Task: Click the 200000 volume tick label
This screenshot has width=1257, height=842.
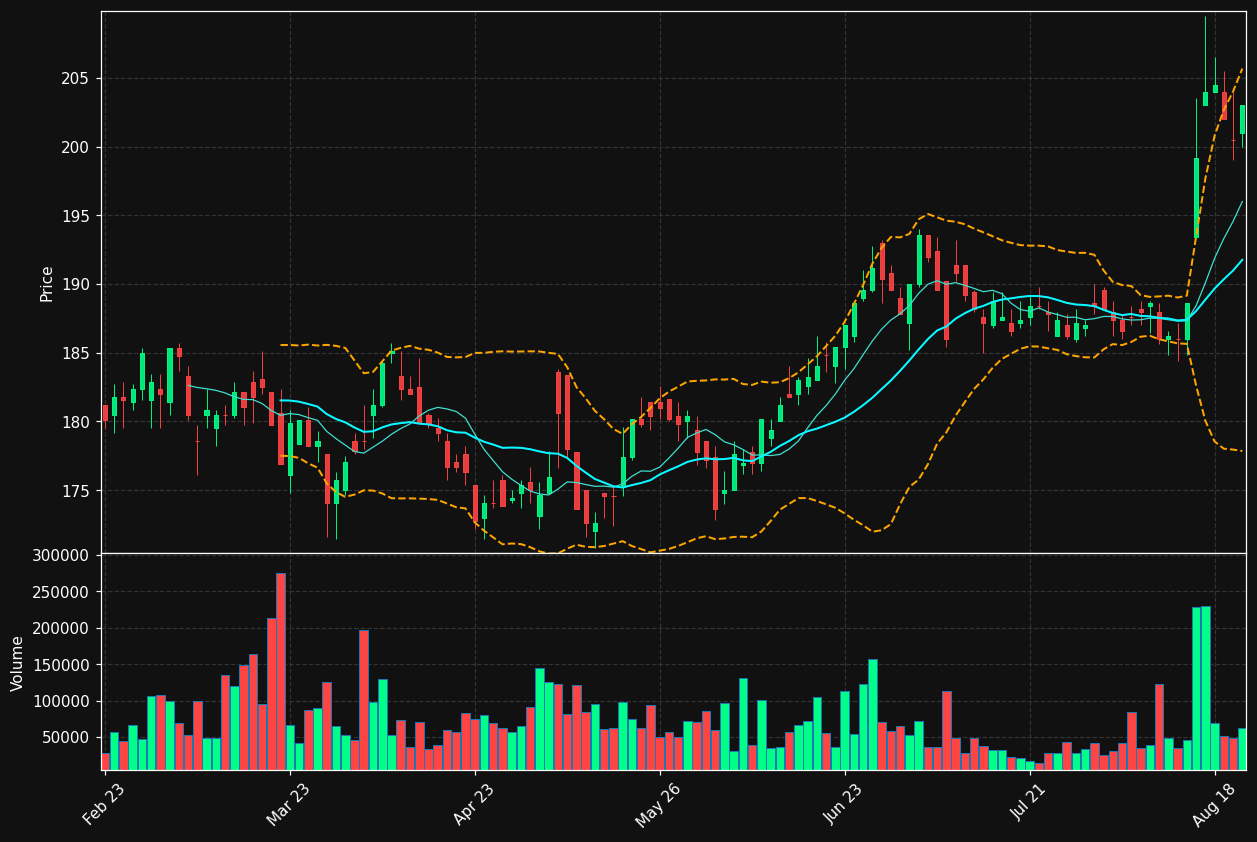Action: (62, 629)
